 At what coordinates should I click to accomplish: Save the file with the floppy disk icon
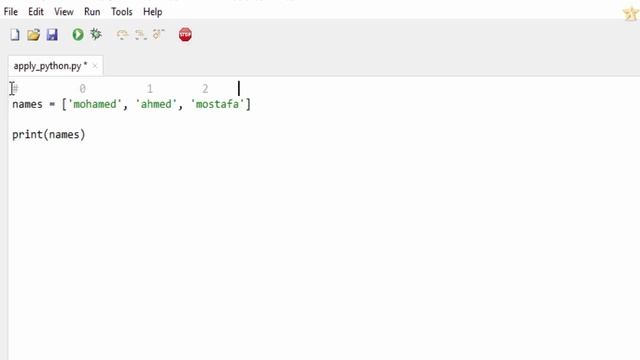point(52,35)
